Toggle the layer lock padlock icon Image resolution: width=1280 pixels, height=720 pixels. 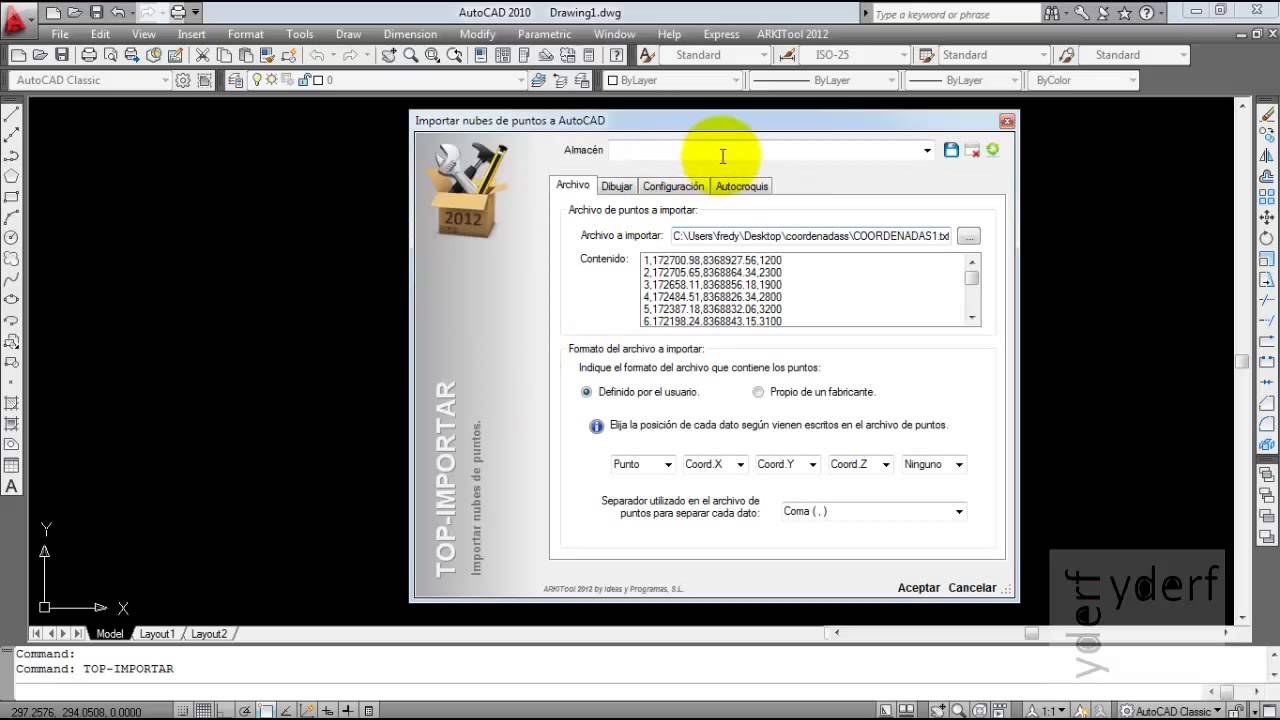(305, 80)
